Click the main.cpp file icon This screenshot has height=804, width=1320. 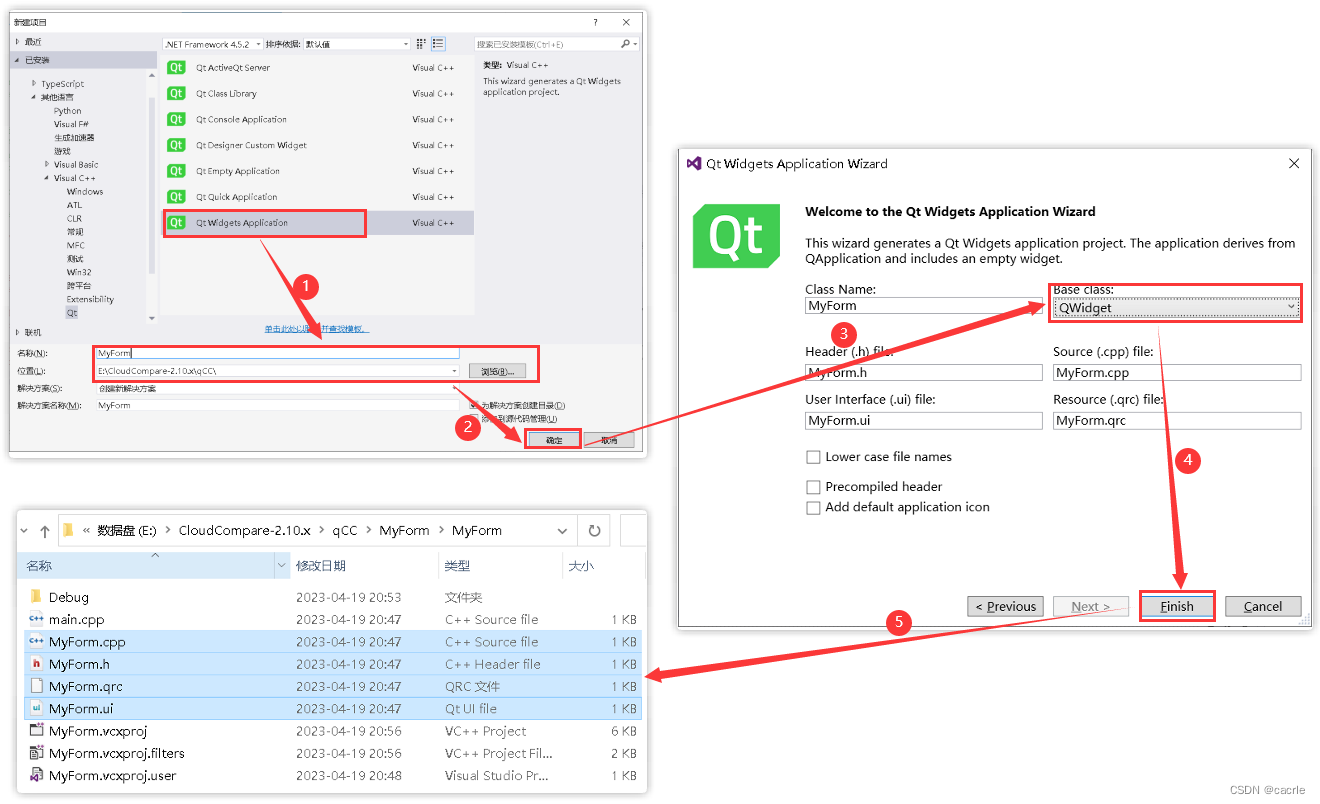point(36,619)
